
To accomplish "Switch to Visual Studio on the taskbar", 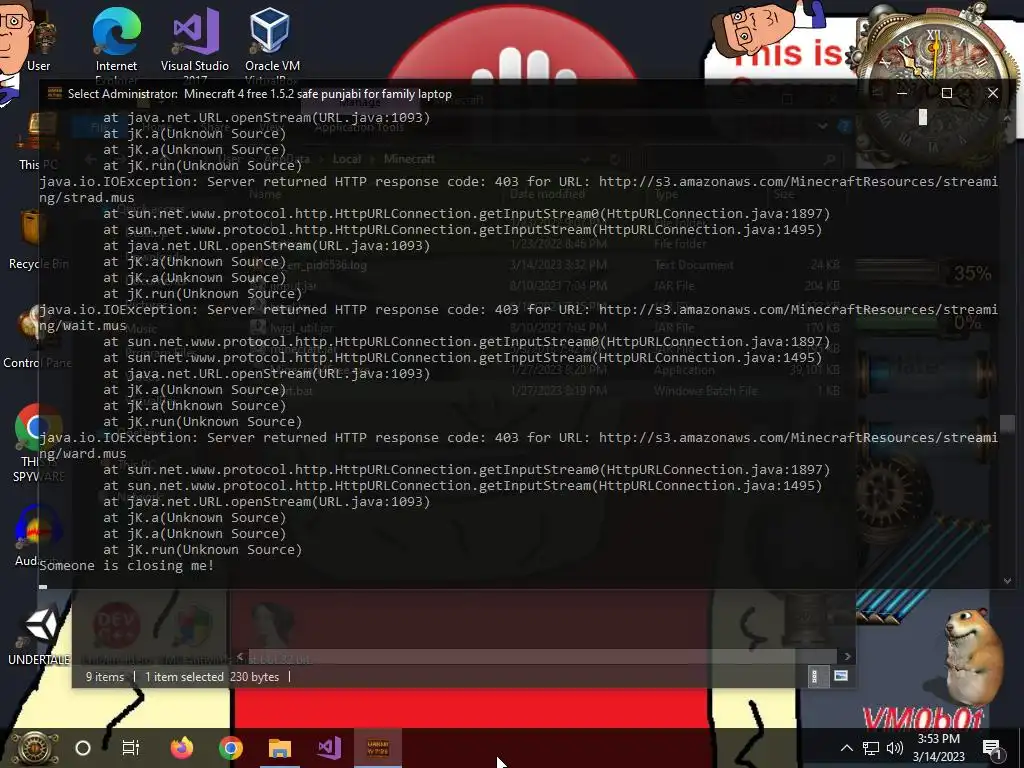I will tap(329, 748).
